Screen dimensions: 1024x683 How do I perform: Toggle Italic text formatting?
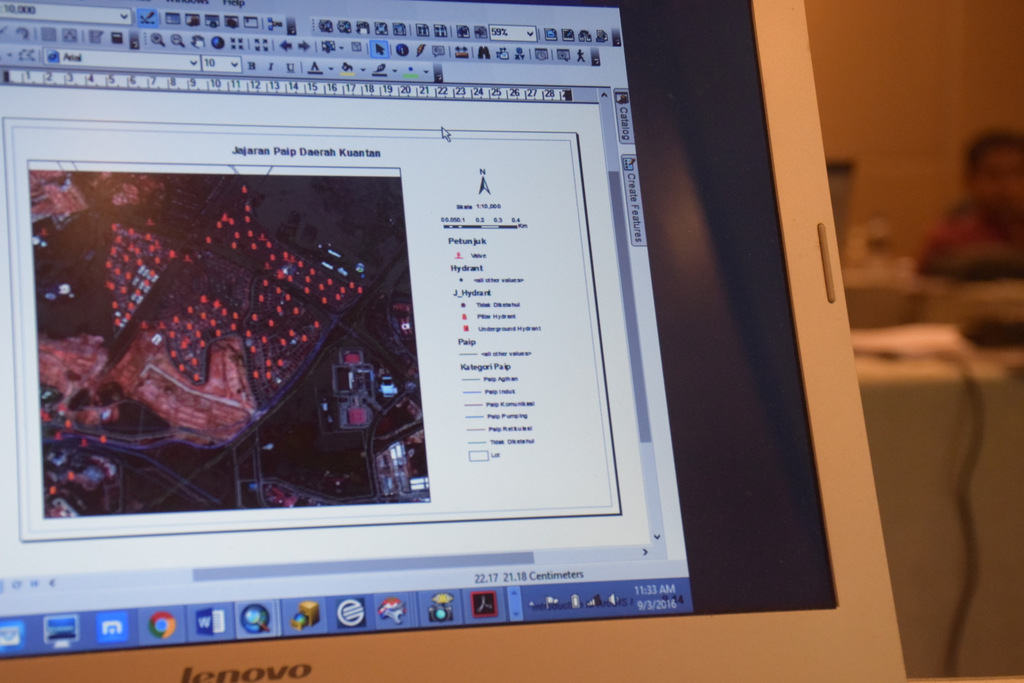coord(270,67)
